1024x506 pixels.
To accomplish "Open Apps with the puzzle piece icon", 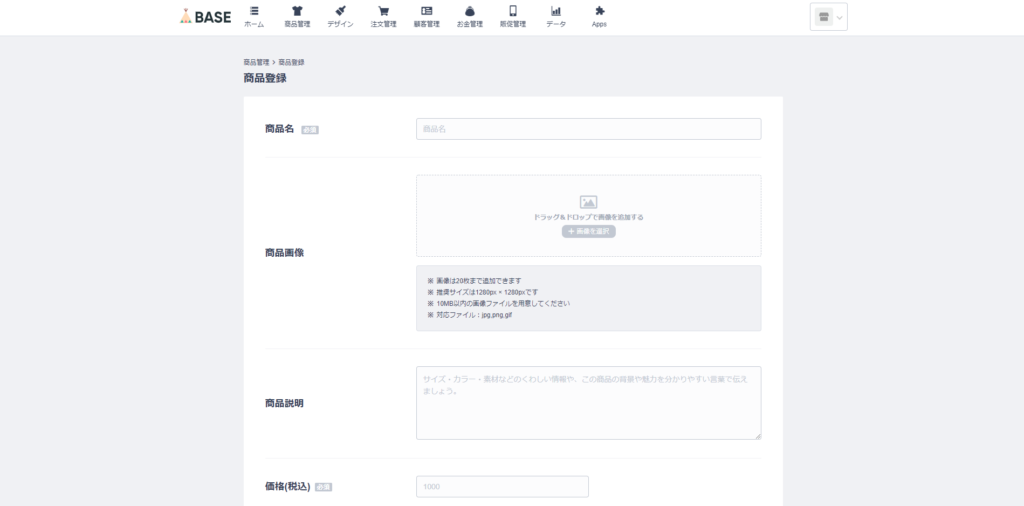I will pyautogui.click(x=599, y=16).
